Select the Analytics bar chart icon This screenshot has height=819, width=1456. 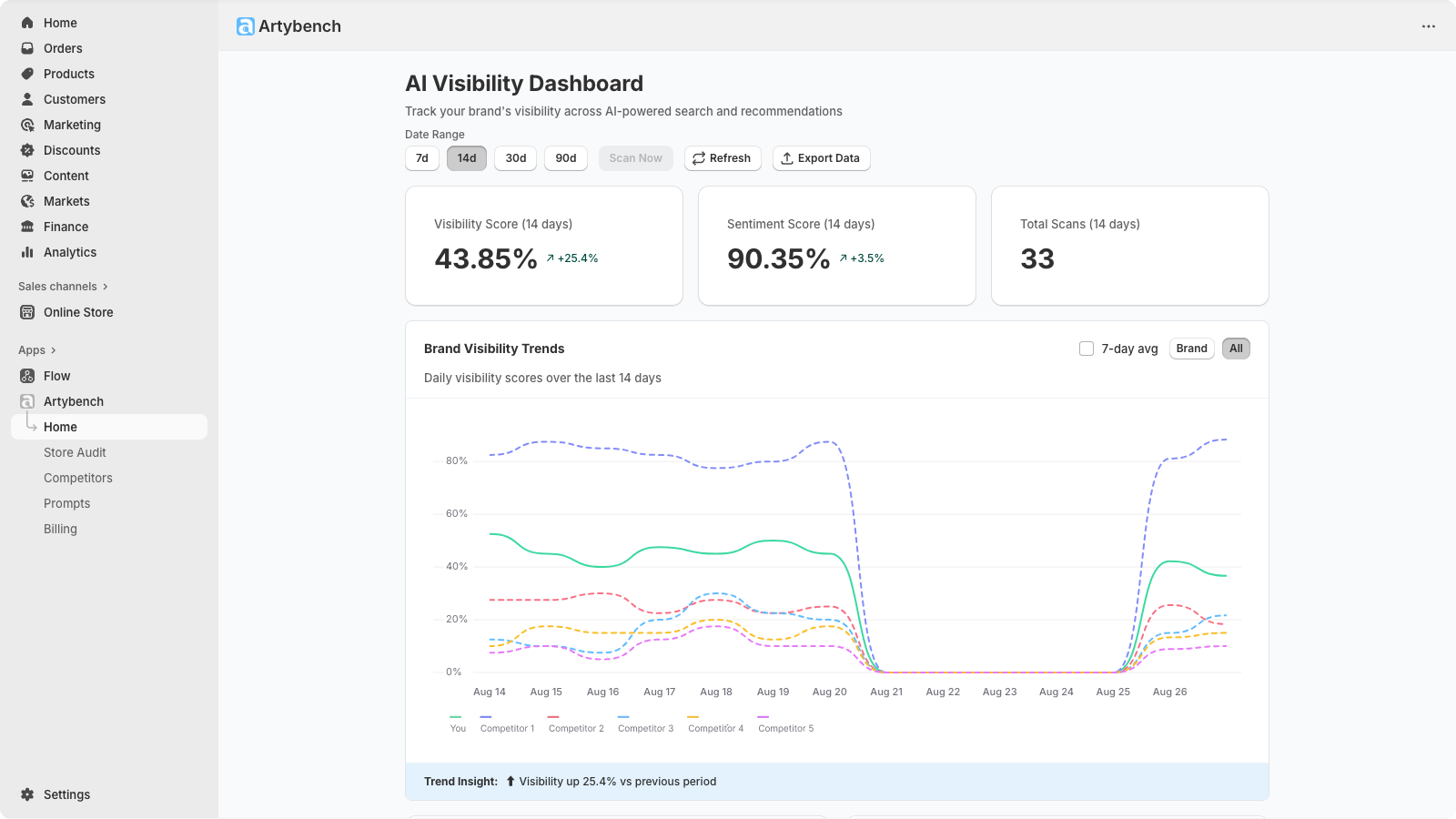27,252
